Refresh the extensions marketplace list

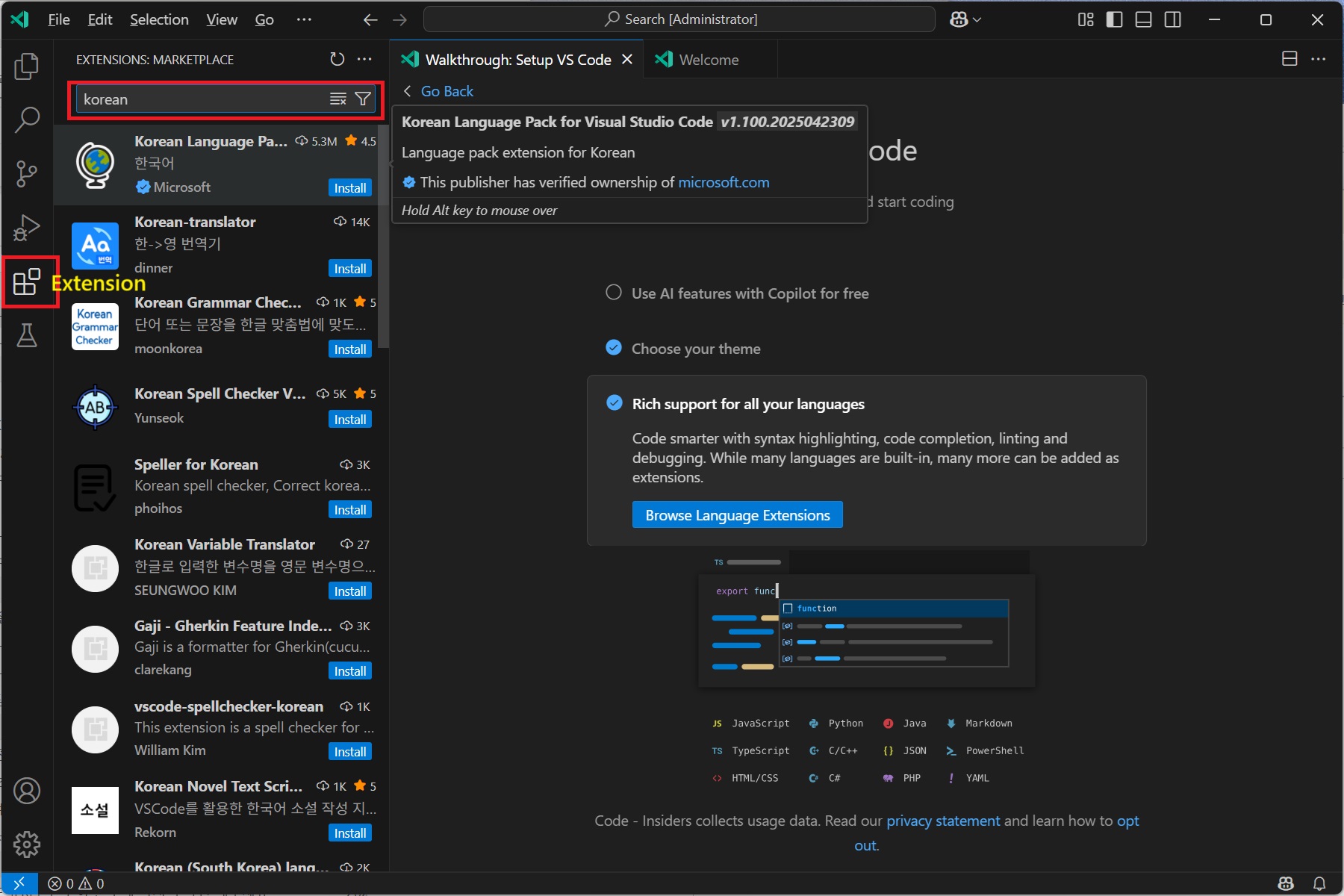(x=337, y=59)
